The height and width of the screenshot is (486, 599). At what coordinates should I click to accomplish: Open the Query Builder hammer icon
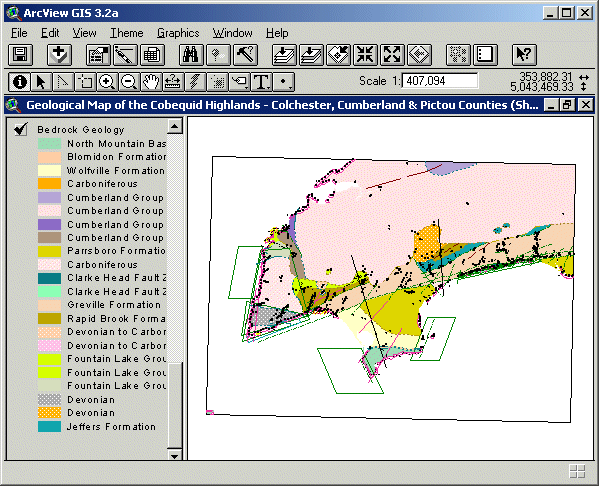point(245,55)
